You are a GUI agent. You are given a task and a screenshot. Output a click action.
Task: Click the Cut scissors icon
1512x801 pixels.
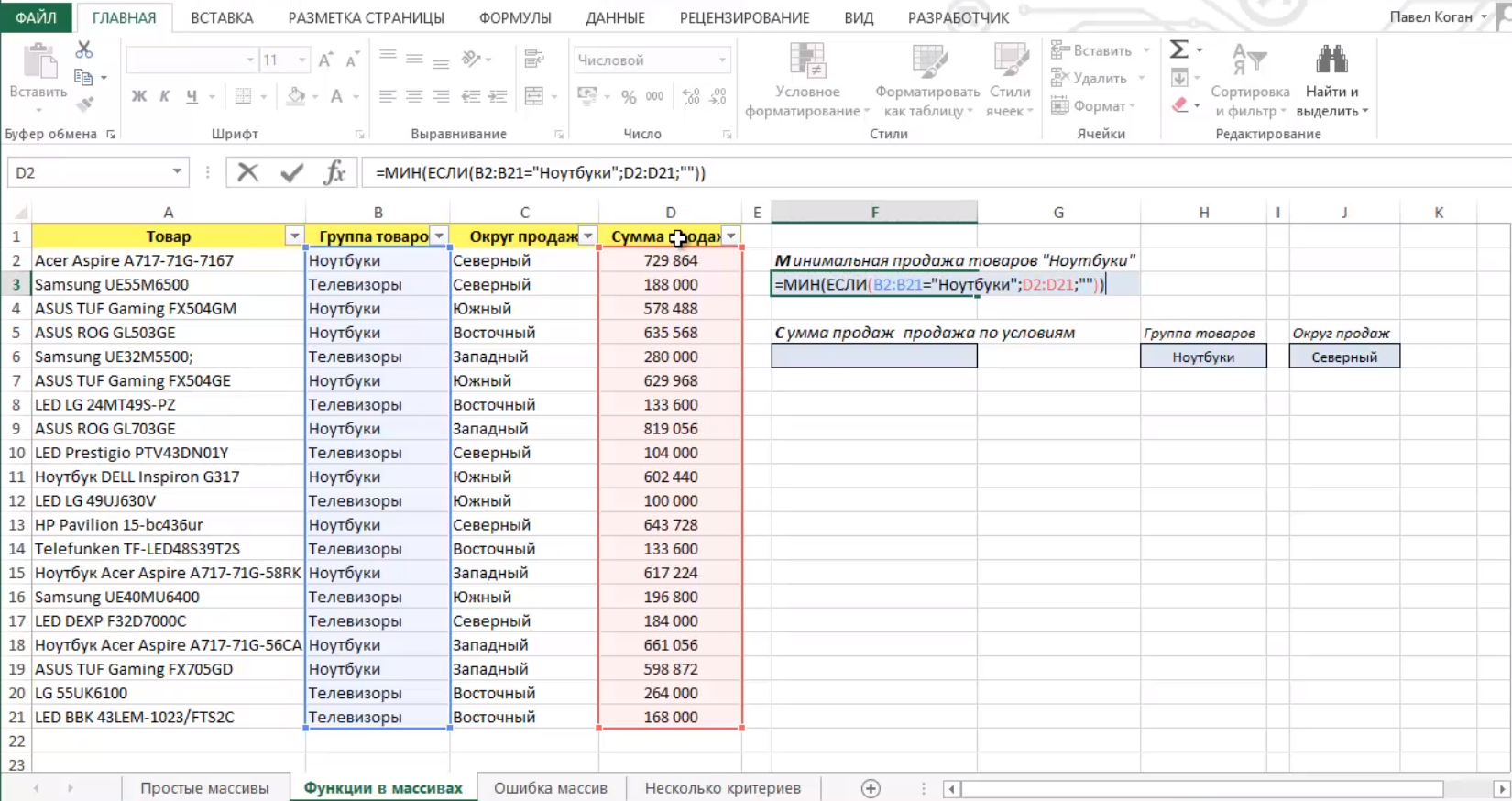point(83,49)
